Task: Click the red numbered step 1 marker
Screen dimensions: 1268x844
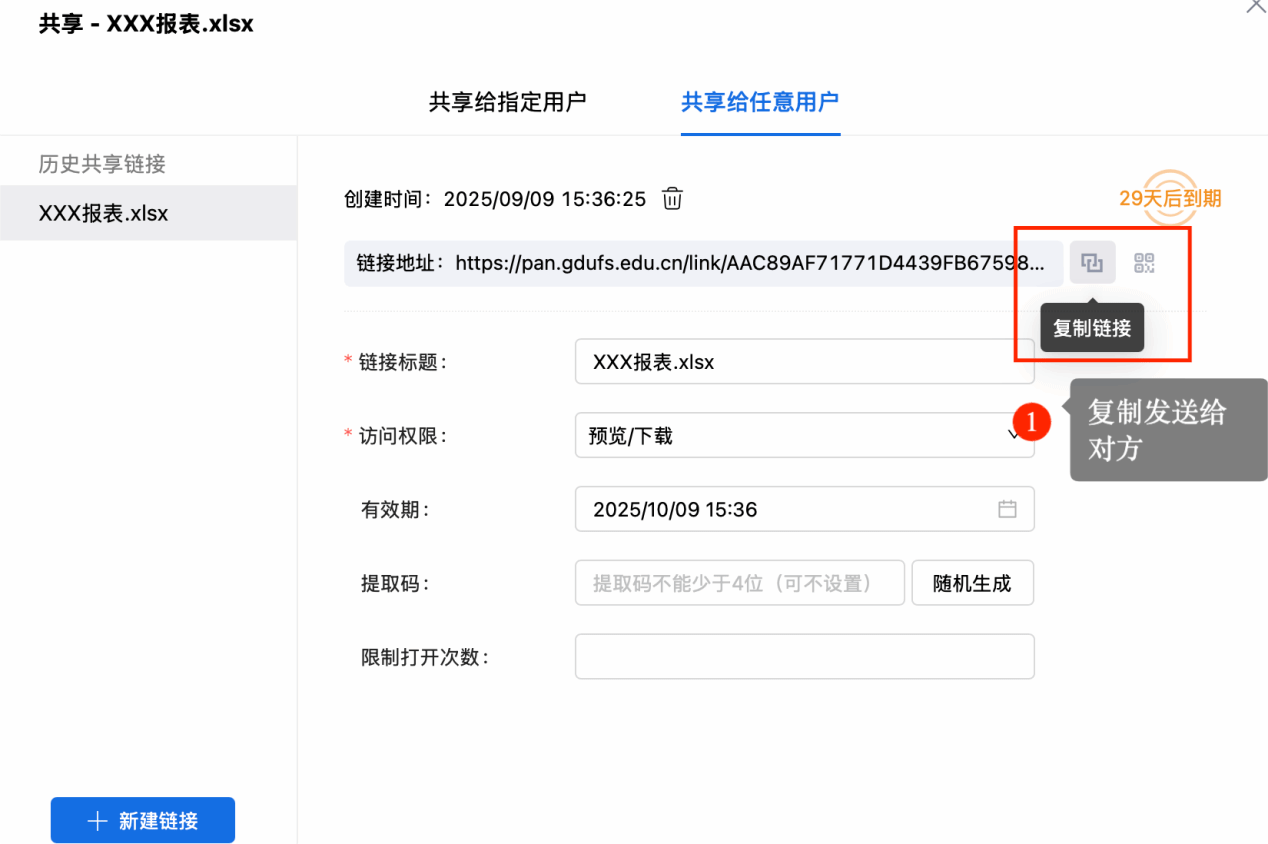Action: click(x=1032, y=422)
